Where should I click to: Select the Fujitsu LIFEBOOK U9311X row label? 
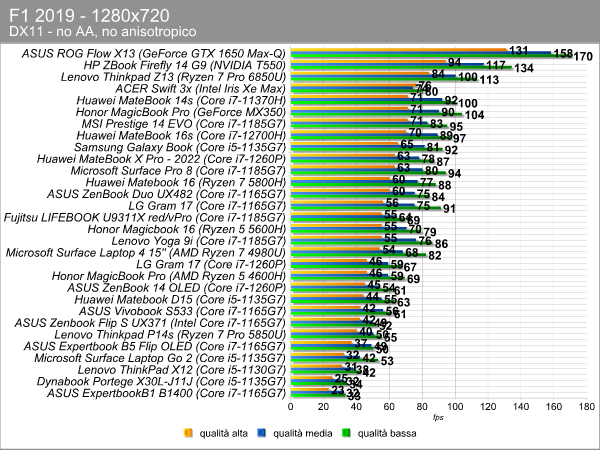[145, 218]
